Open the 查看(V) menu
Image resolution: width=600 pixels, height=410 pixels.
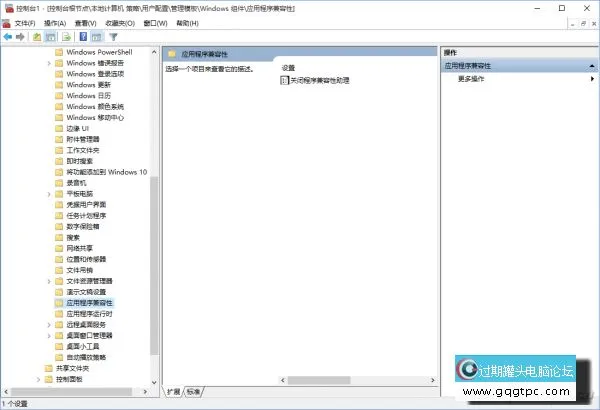coord(86,23)
